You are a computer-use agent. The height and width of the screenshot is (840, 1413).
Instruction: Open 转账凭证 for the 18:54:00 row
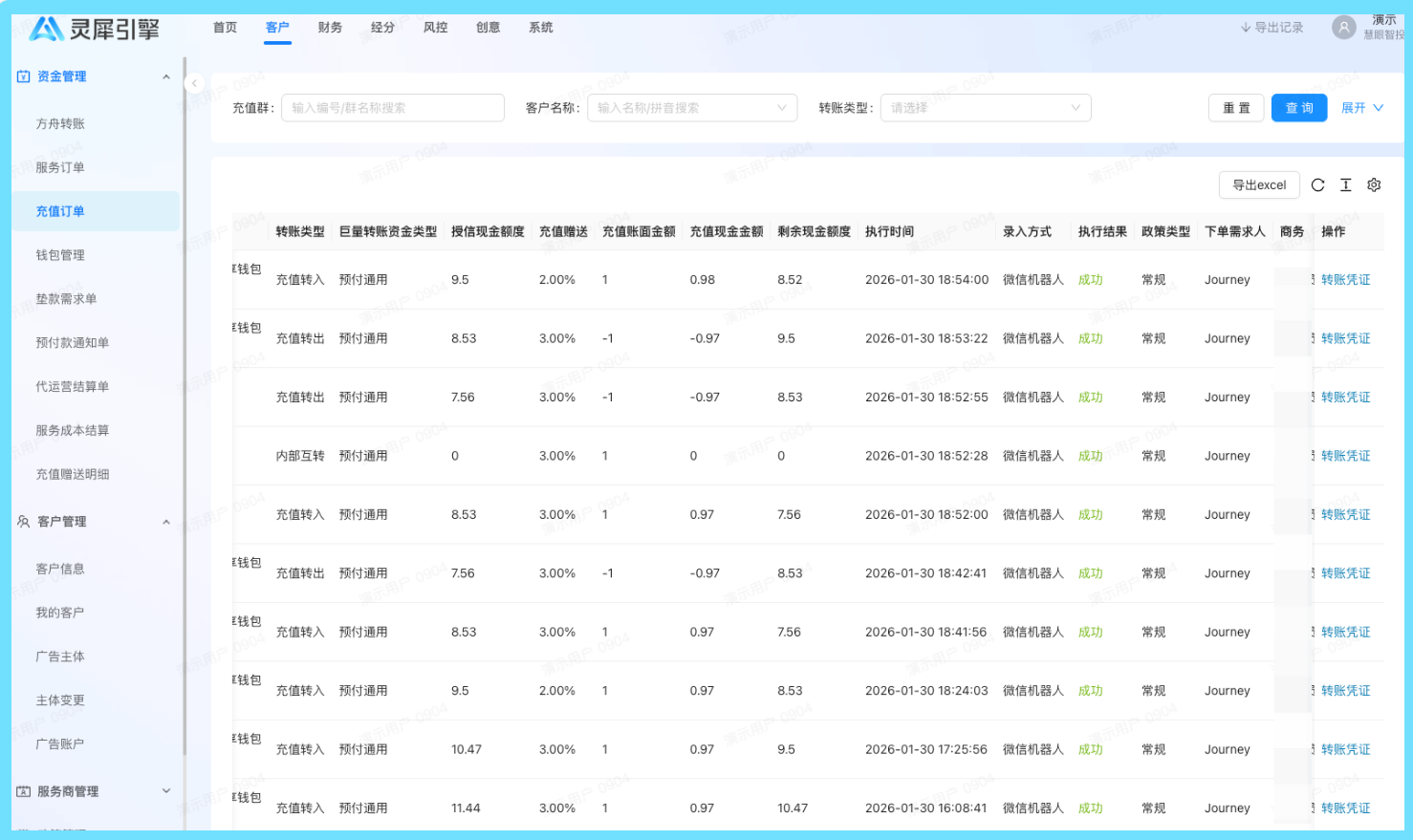pyautogui.click(x=1345, y=280)
